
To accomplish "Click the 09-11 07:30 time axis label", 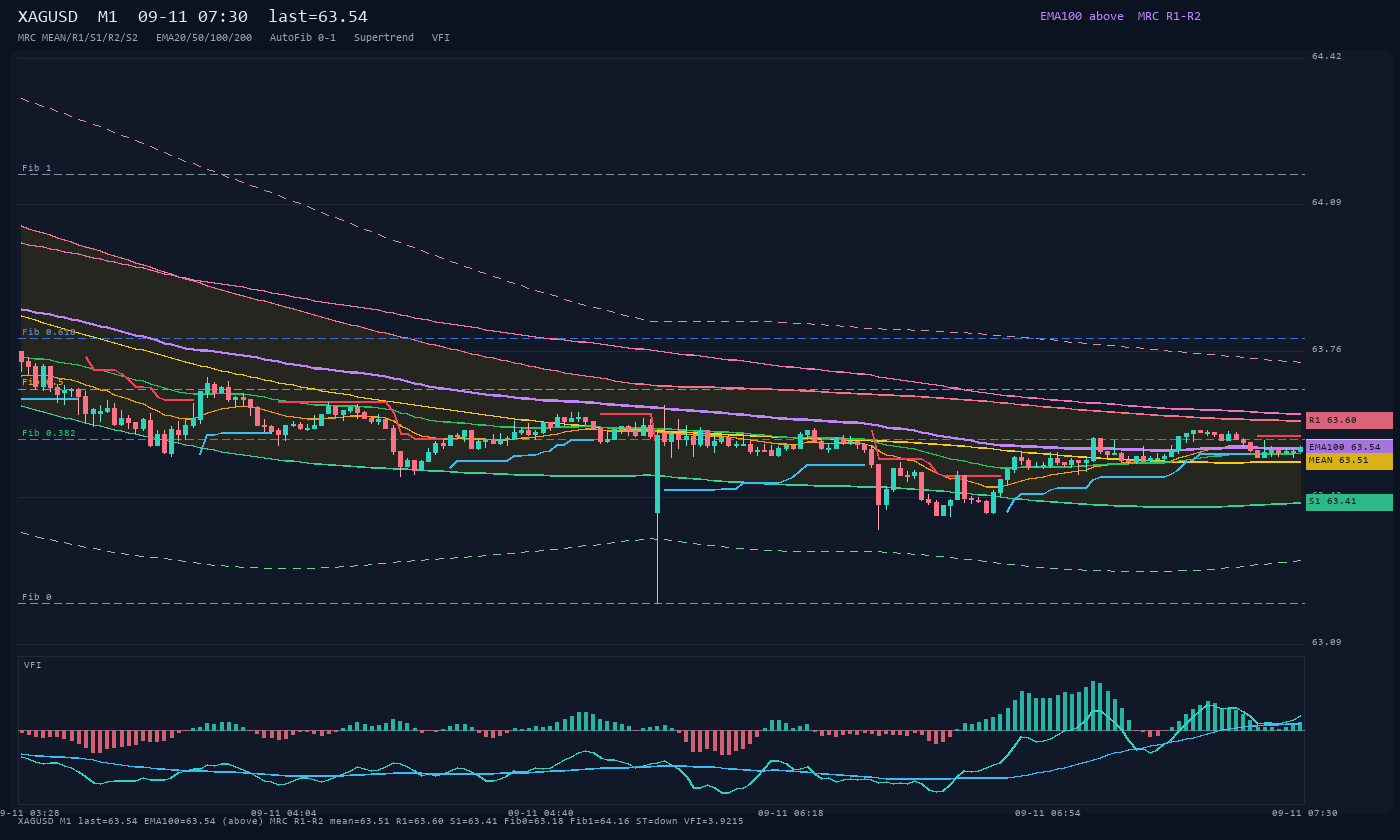I will pos(1305,813).
